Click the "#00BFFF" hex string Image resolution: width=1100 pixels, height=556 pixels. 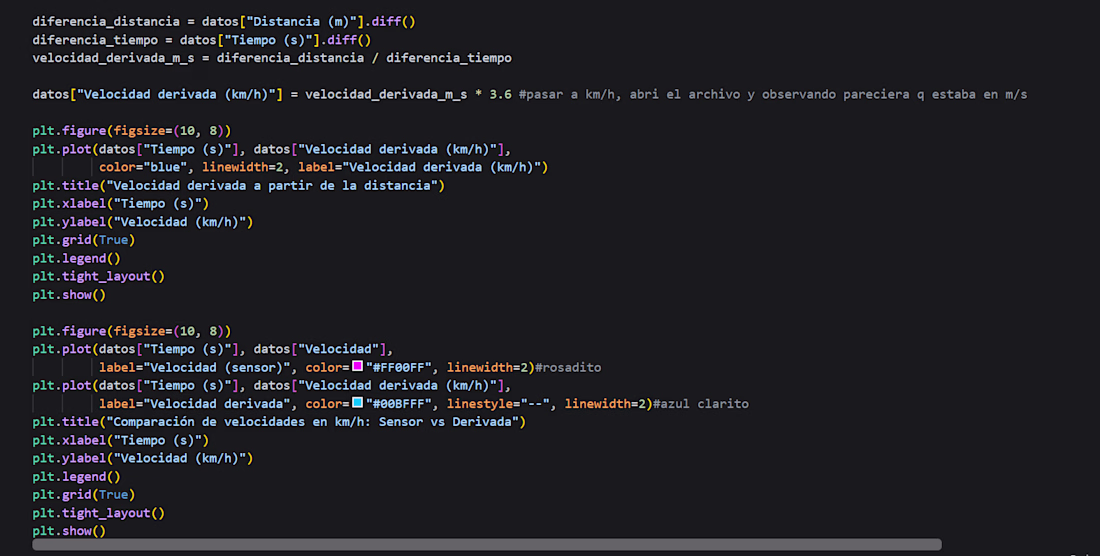[398, 404]
